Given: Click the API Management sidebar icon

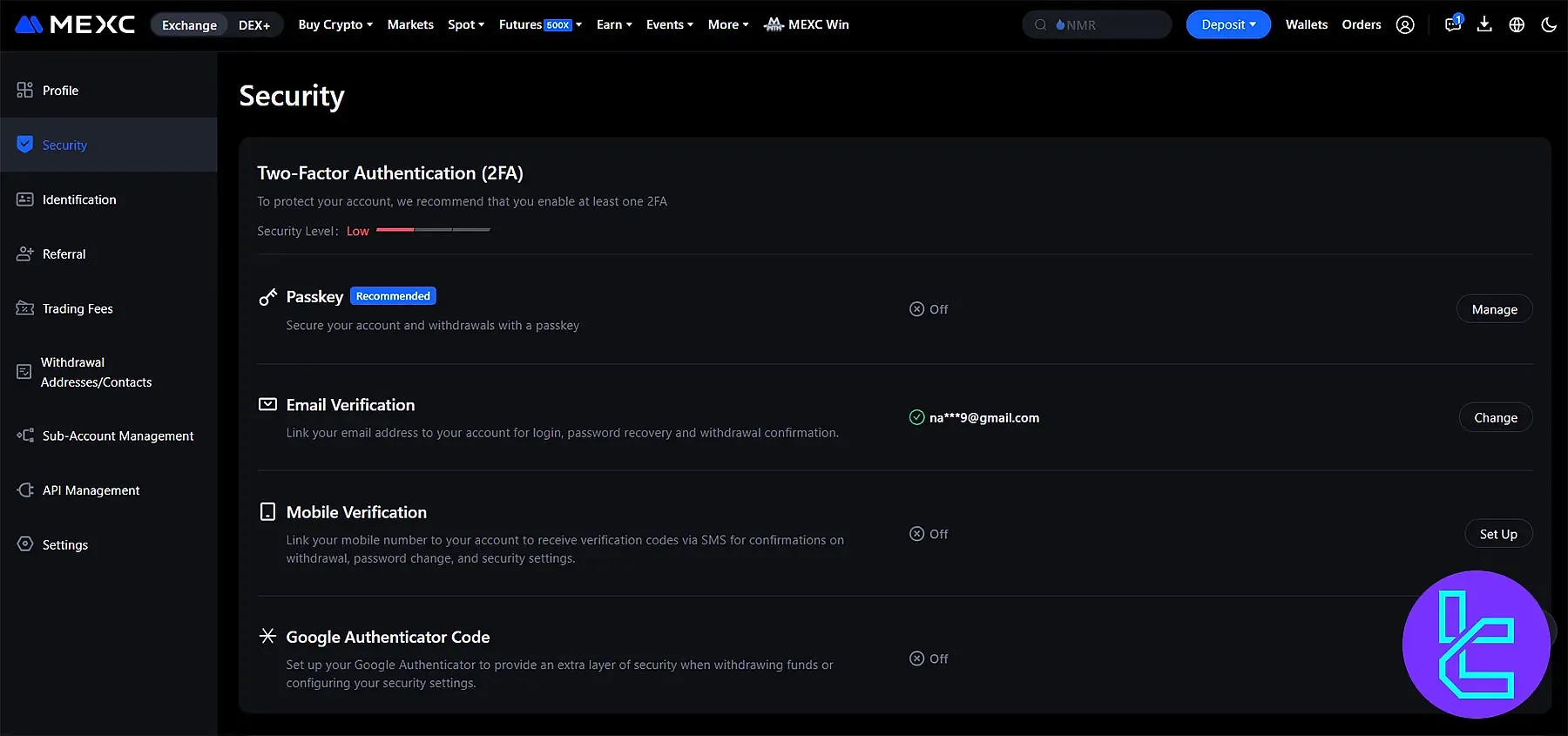Looking at the screenshot, I should pos(25,490).
